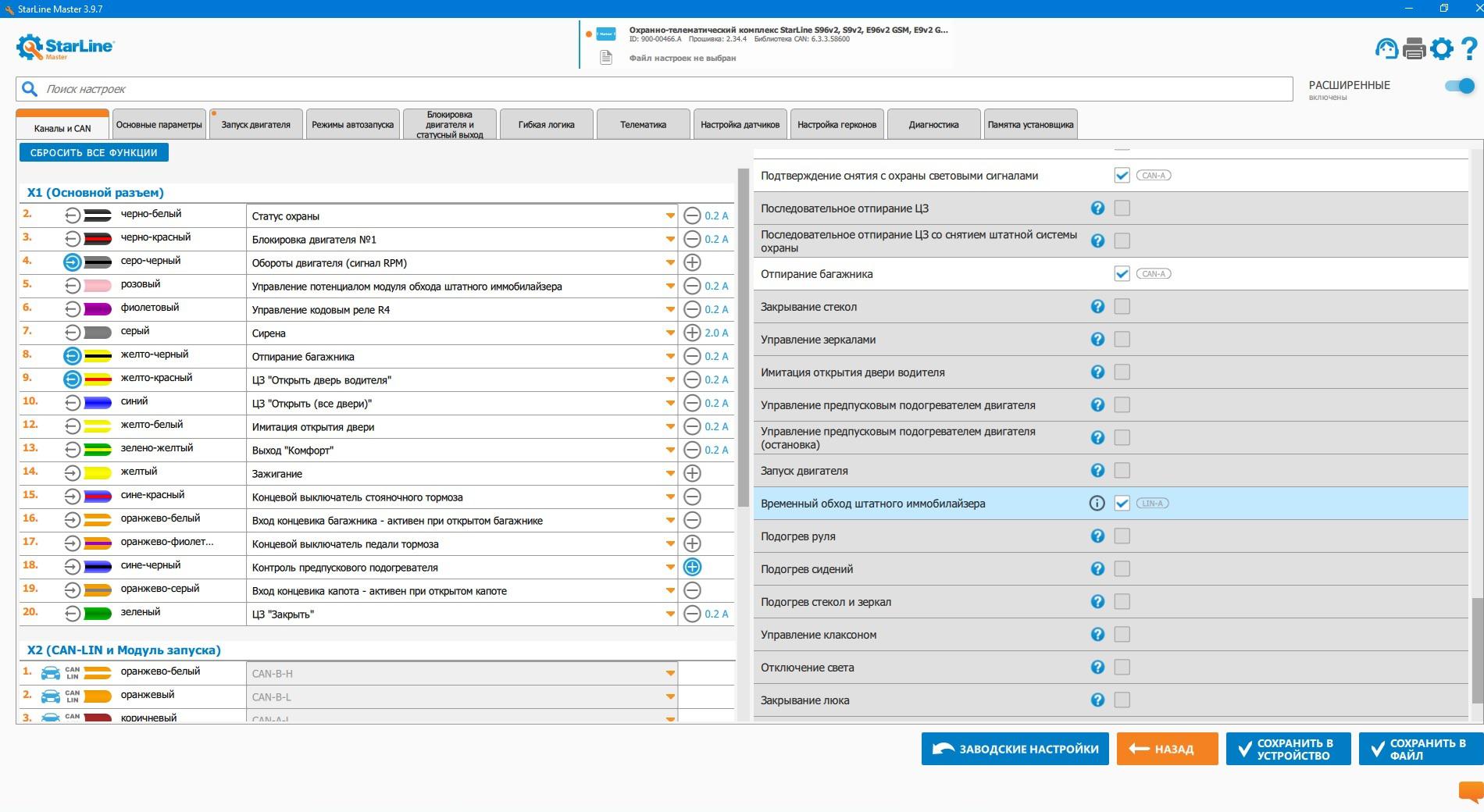1484x812 pixels.
Task: Toggle direction icon for желто-черный wire row 8
Action: (x=72, y=356)
